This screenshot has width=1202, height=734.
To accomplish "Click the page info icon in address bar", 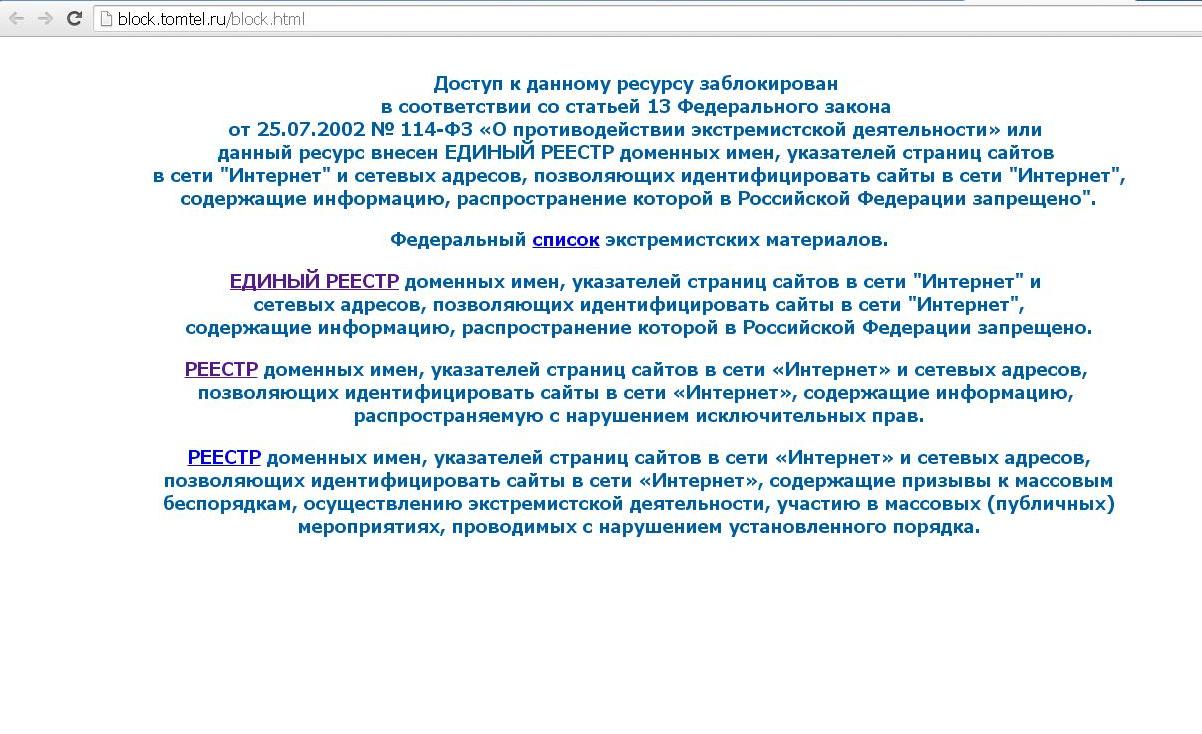I will click(106, 19).
